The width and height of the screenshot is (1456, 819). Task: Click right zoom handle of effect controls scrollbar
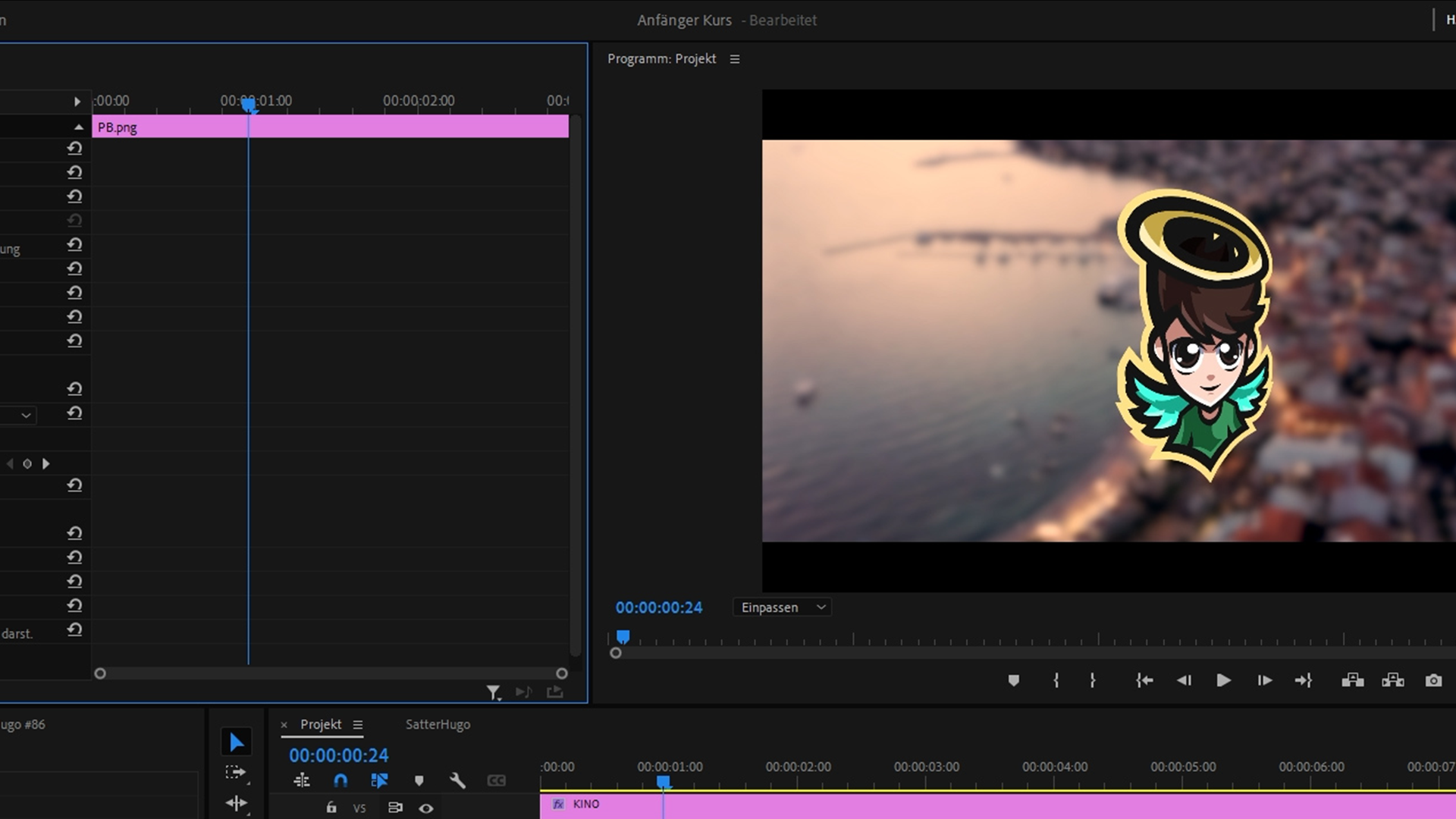(561, 673)
